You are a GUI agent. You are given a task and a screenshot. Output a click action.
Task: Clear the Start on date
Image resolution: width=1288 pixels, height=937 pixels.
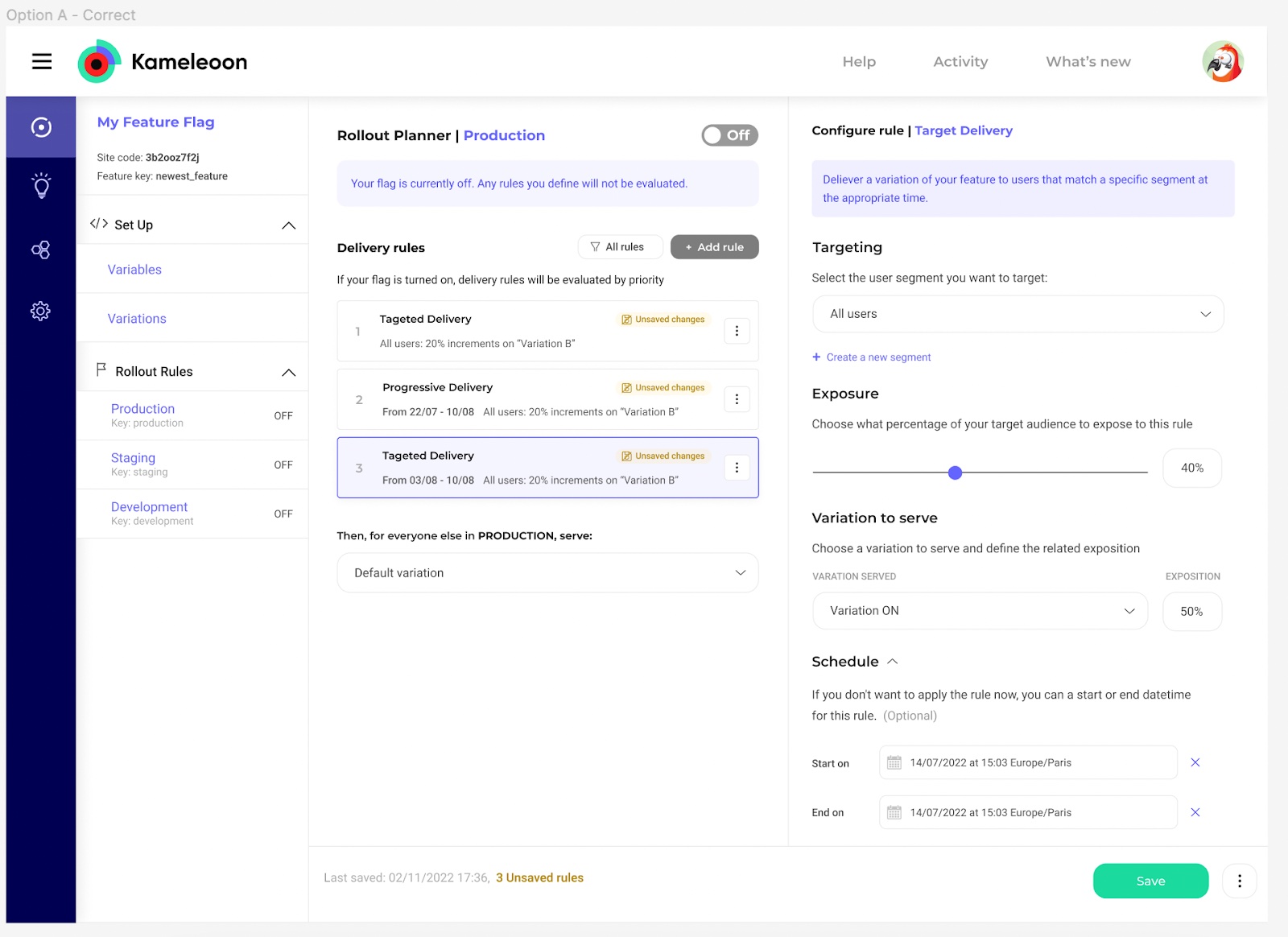coord(1195,762)
